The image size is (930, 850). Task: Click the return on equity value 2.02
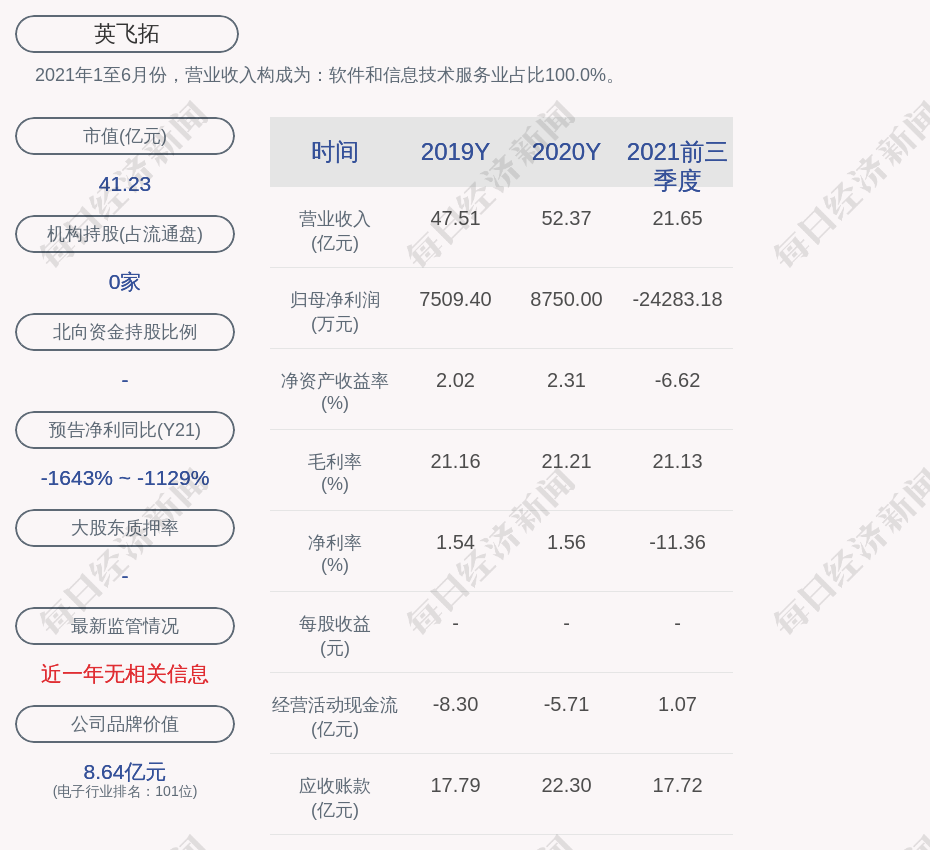pos(456,380)
